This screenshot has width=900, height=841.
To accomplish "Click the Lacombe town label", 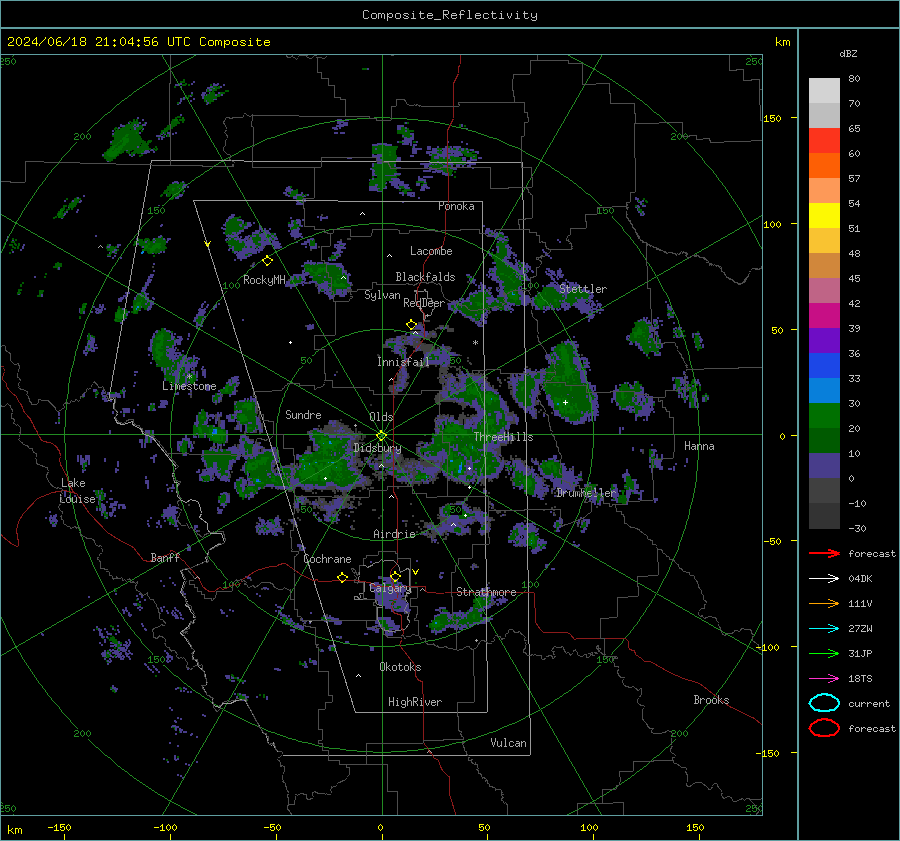I will (431, 251).
